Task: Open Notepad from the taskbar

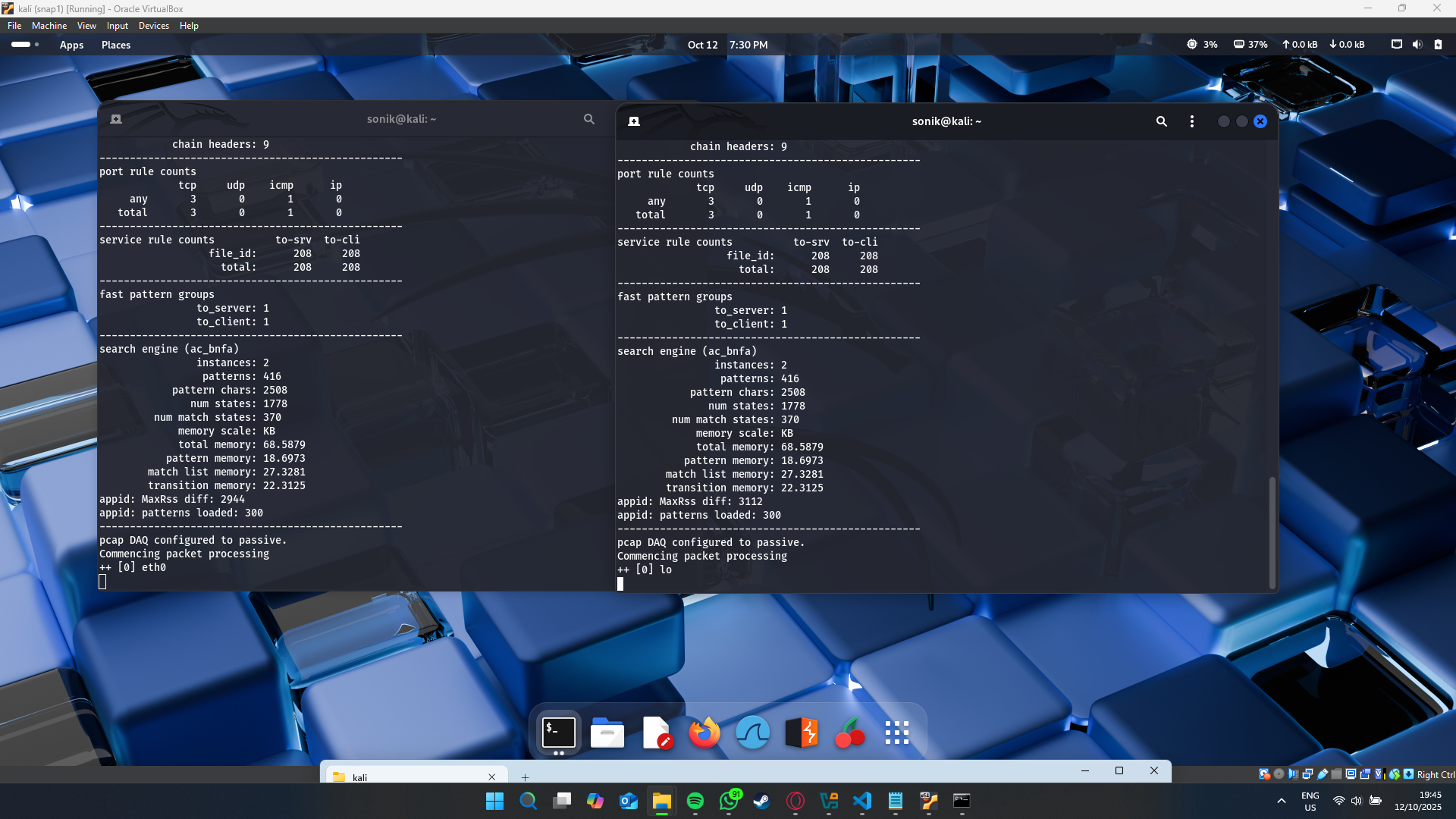Action: 895,801
